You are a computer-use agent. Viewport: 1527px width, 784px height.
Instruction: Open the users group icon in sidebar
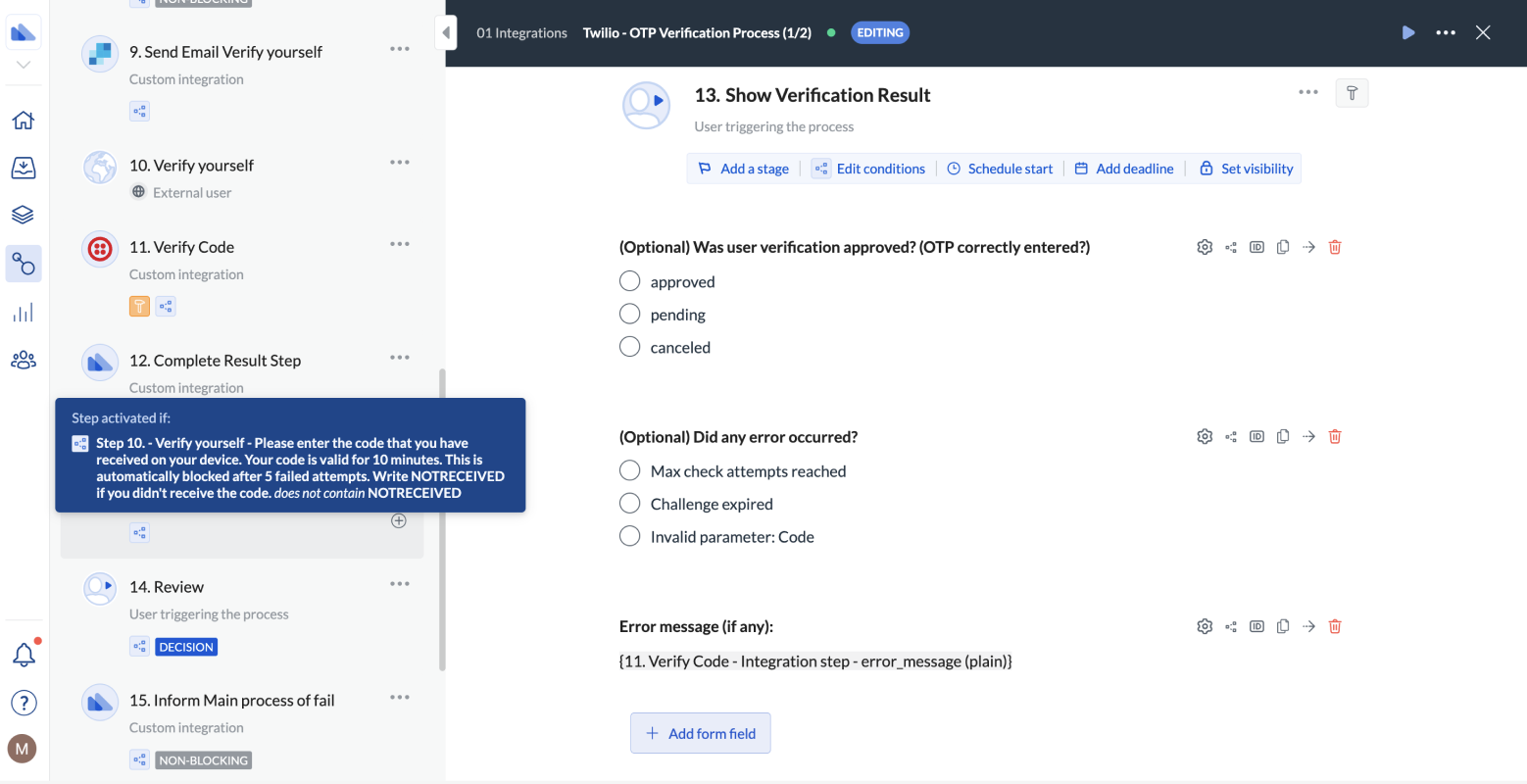24,360
